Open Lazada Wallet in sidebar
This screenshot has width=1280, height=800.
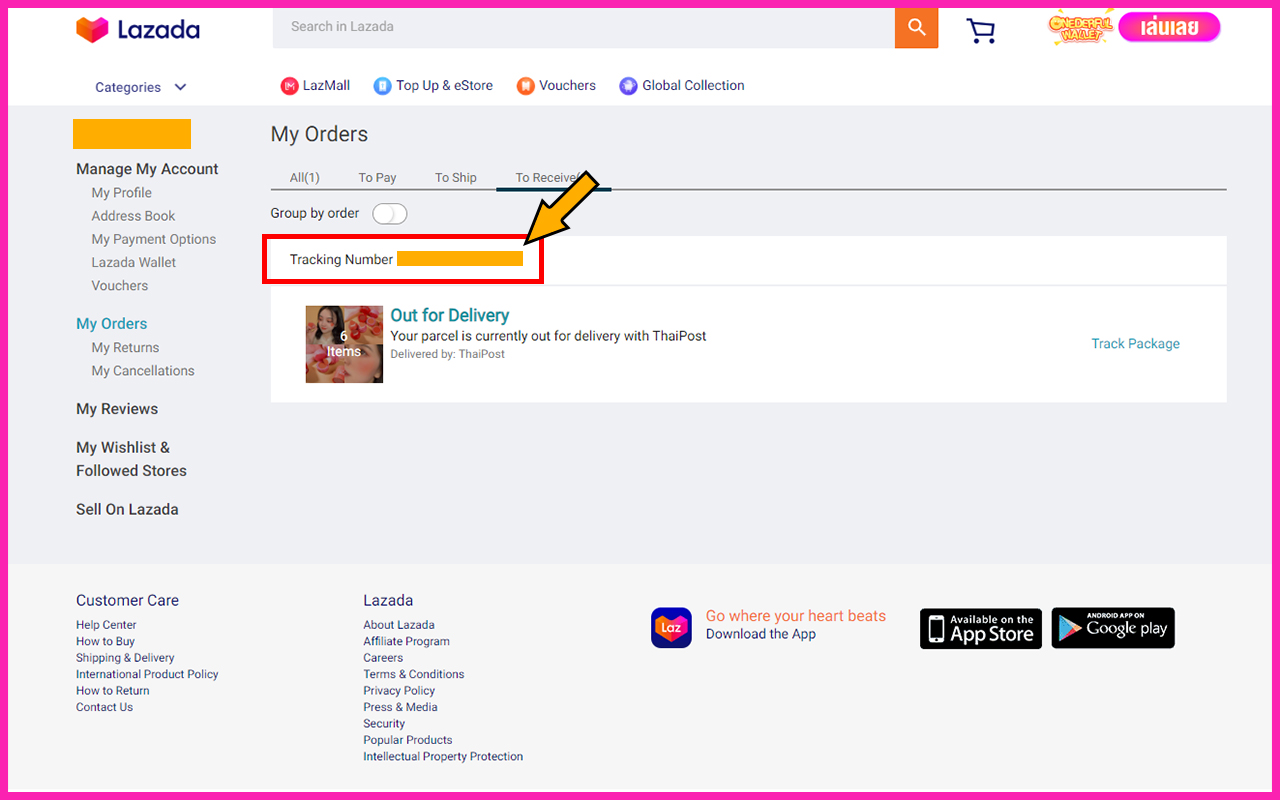133,263
